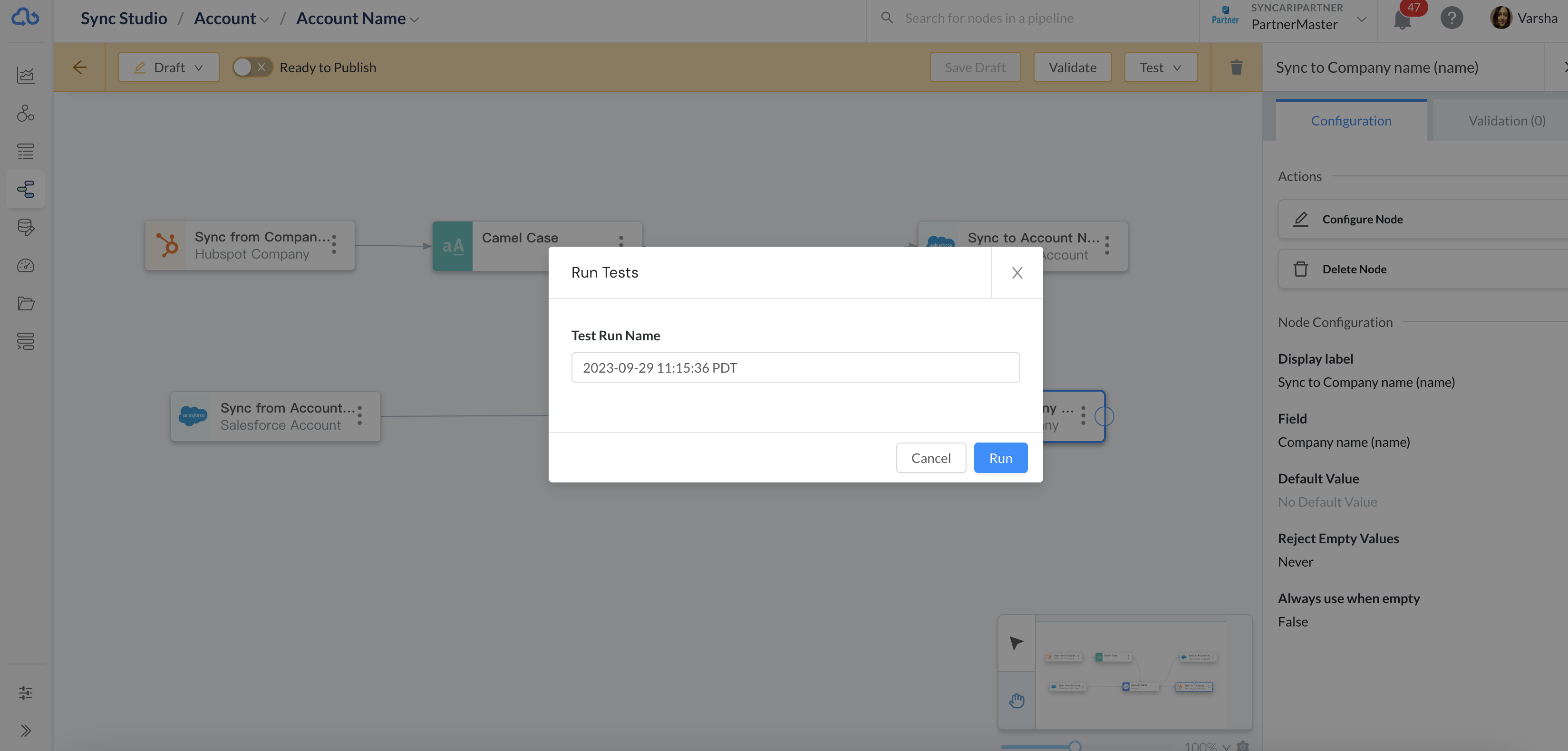Click the back arrow in toolbar
This screenshot has height=751, width=1568.
[80, 67]
